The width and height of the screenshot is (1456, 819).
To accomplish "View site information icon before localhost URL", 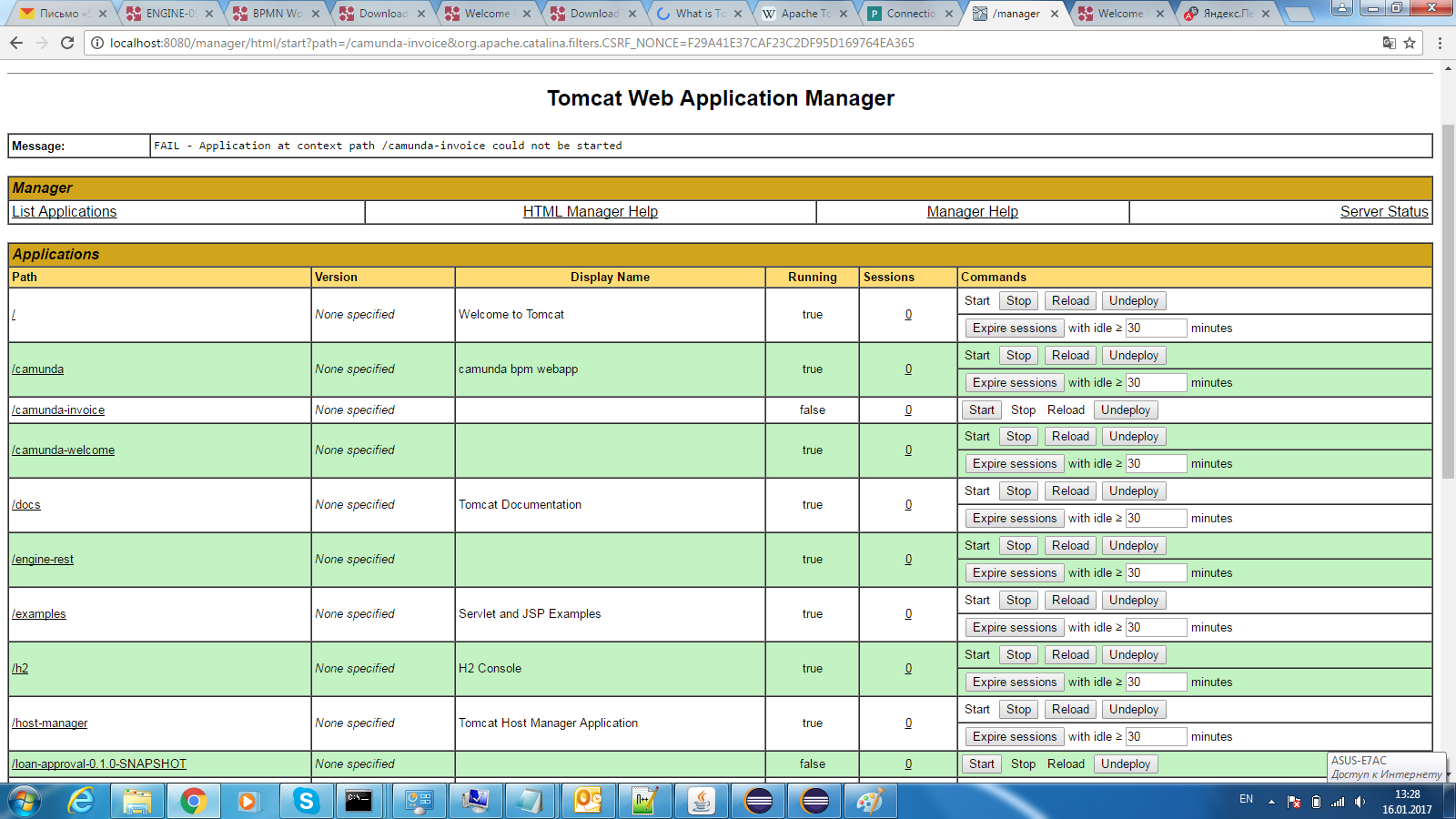I will (97, 43).
